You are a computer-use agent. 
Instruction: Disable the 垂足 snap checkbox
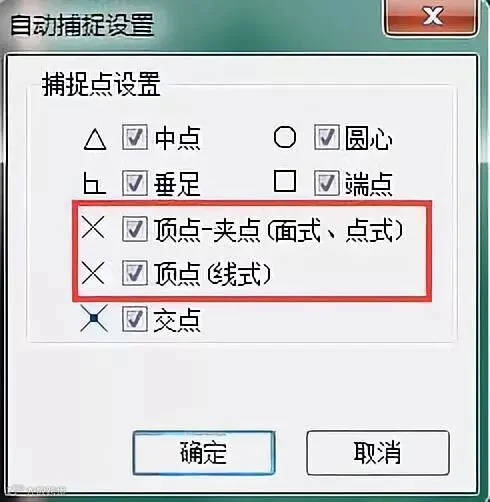coord(135,183)
